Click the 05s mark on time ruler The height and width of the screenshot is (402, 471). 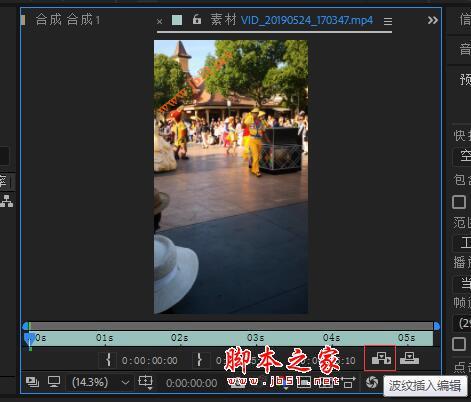tap(407, 338)
